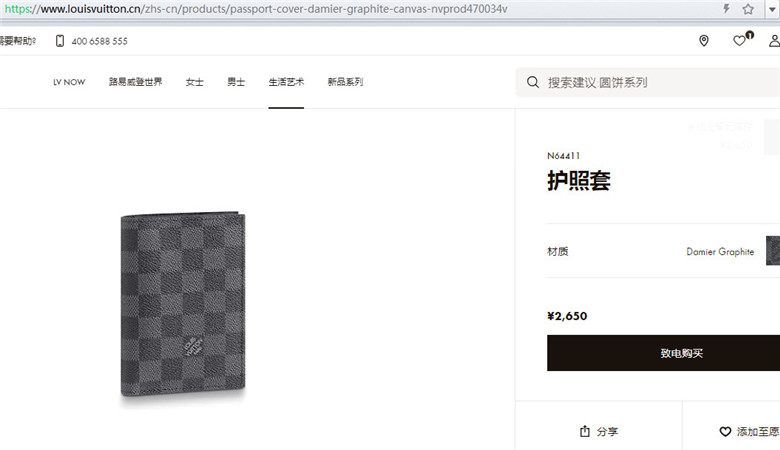Open the 生活艺术 tab

[x=286, y=82]
